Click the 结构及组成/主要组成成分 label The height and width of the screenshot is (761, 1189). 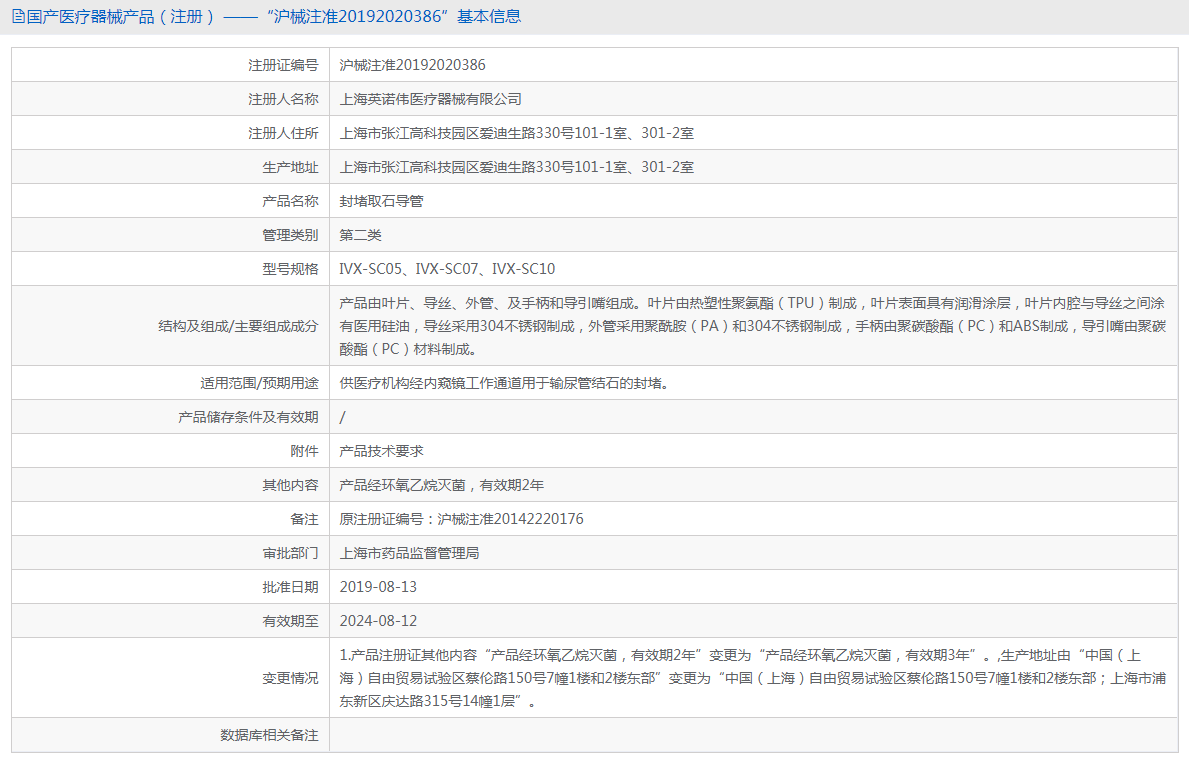click(x=238, y=326)
